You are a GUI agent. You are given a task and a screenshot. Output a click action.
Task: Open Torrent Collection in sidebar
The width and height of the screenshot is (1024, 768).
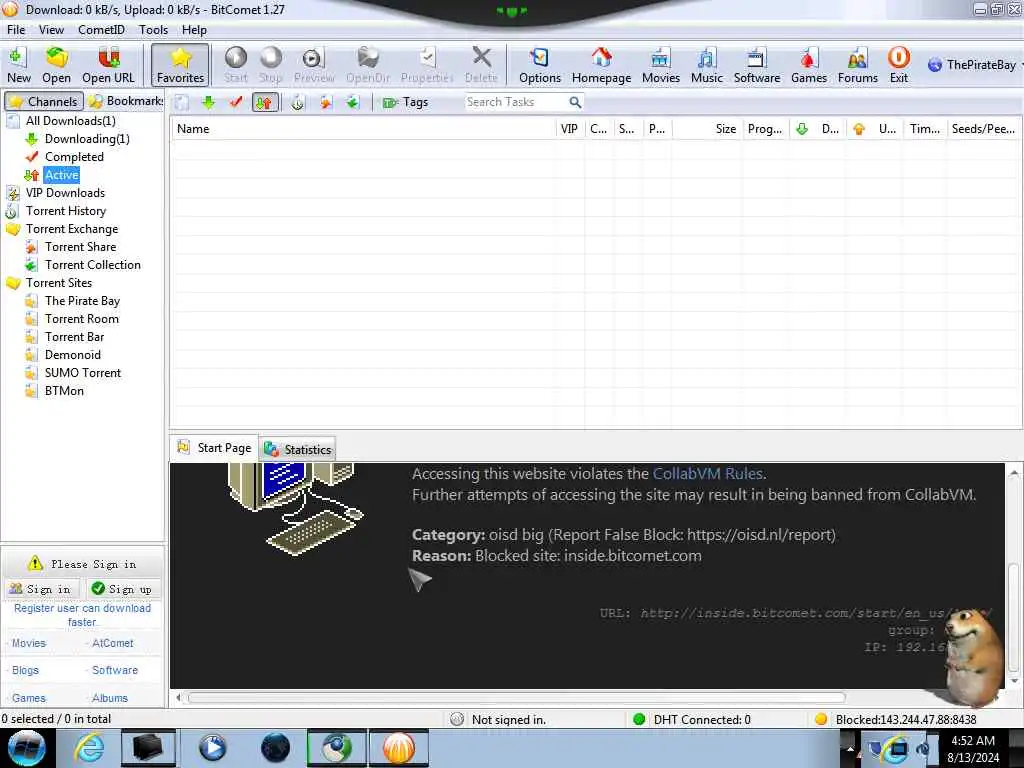tap(93, 264)
